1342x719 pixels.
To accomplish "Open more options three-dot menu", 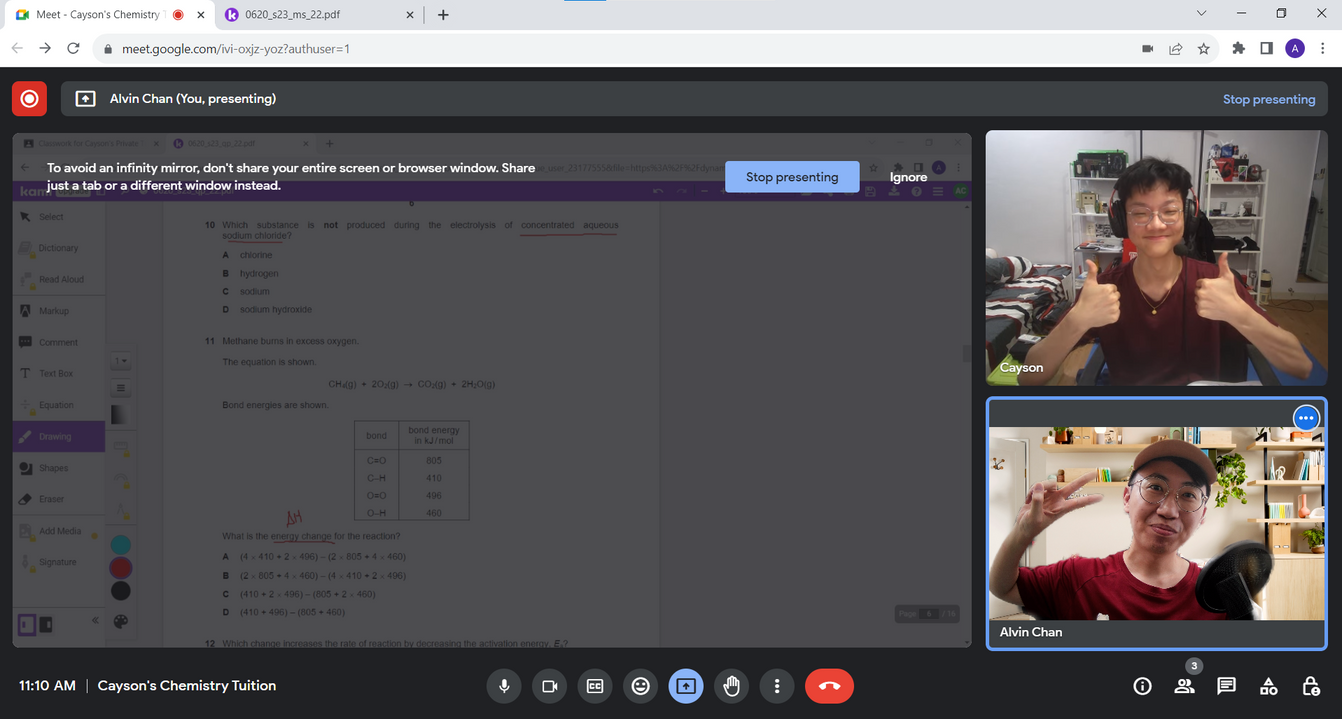I will (777, 686).
